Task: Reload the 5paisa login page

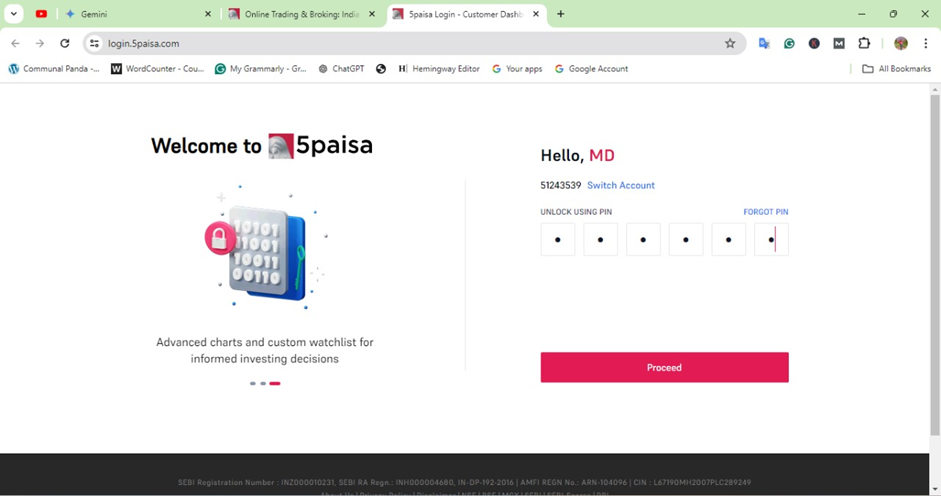Action: pos(65,43)
